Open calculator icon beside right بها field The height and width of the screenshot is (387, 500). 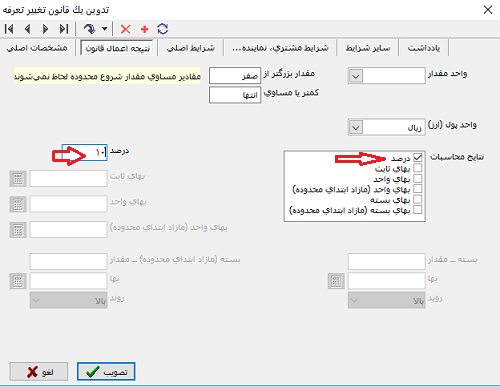click(x=336, y=281)
